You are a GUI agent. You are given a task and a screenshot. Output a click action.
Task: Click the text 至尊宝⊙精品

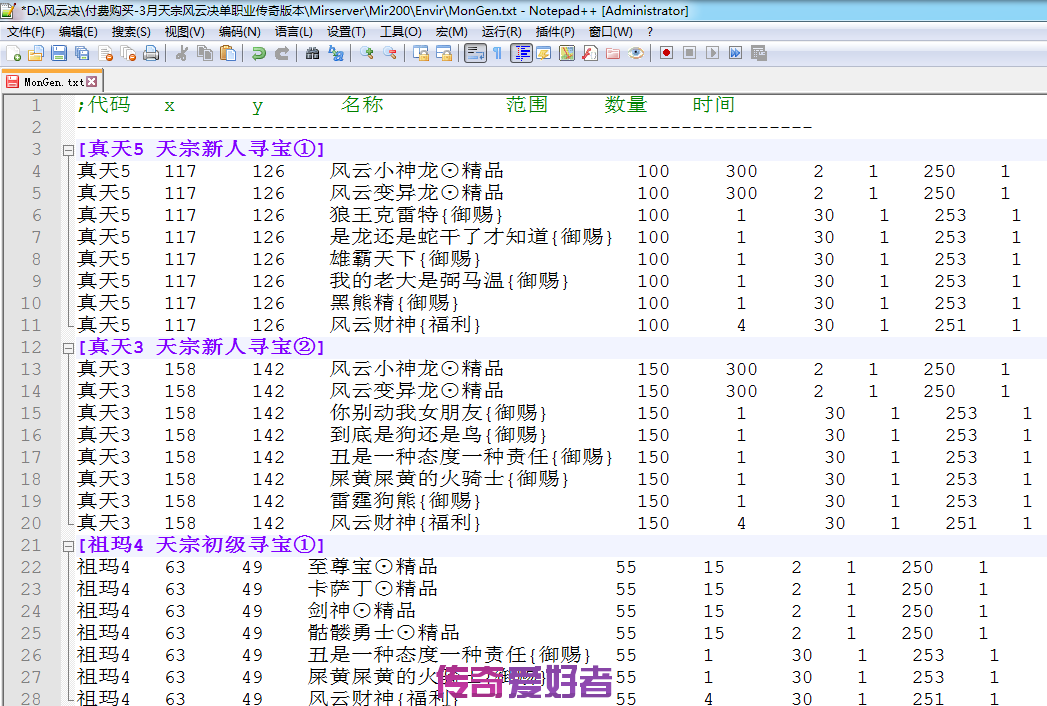(373, 567)
